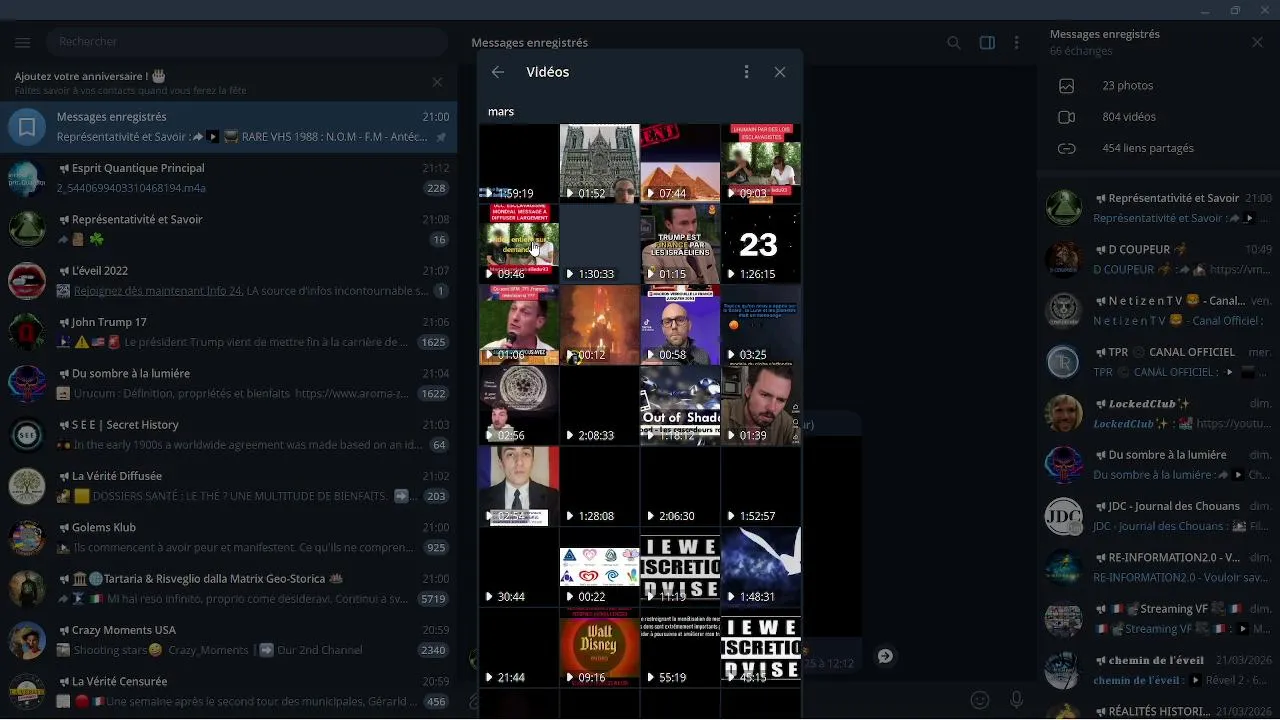This screenshot has width=1280, height=720.
Task: Play the 00:12 fire video thumbnail
Action: 599,325
